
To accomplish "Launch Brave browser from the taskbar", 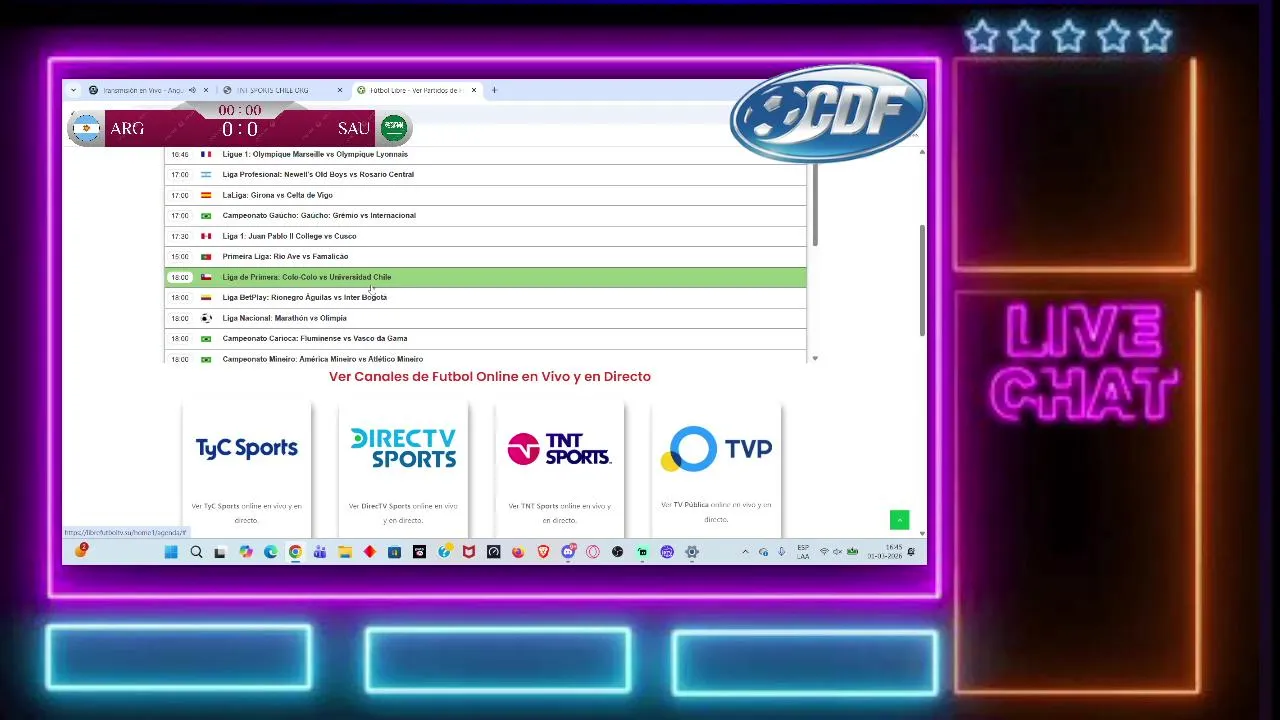I will 543,552.
